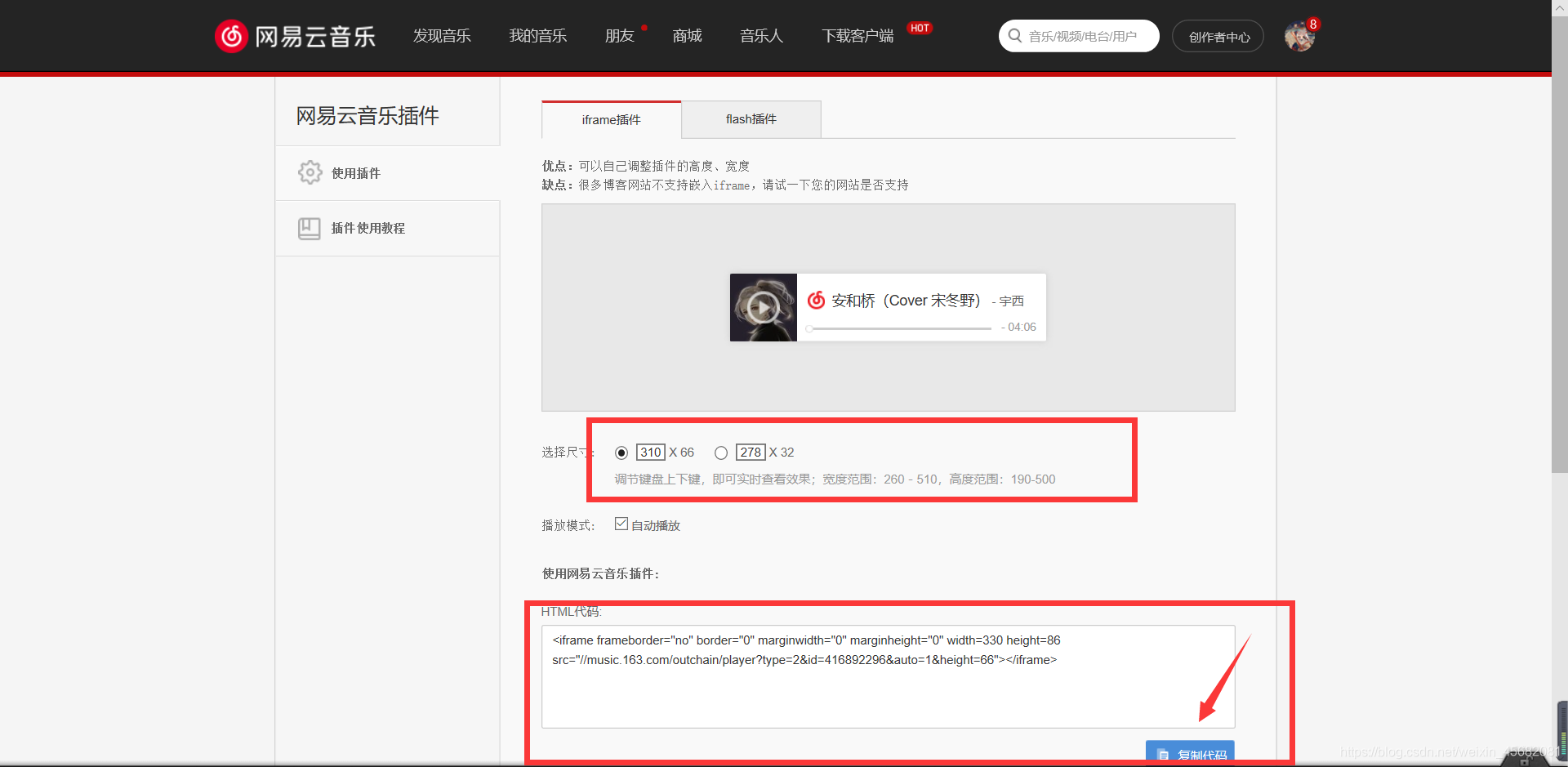The width and height of the screenshot is (1568, 767).
Task: Click the 310 width input field
Action: coord(651,453)
